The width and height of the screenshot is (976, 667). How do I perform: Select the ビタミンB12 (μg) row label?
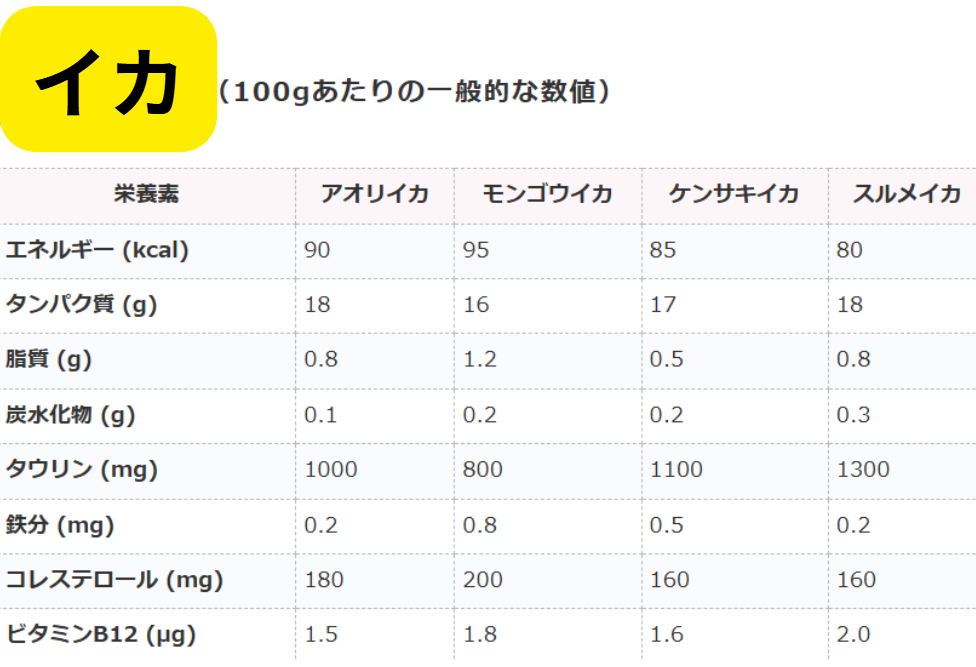(x=100, y=634)
